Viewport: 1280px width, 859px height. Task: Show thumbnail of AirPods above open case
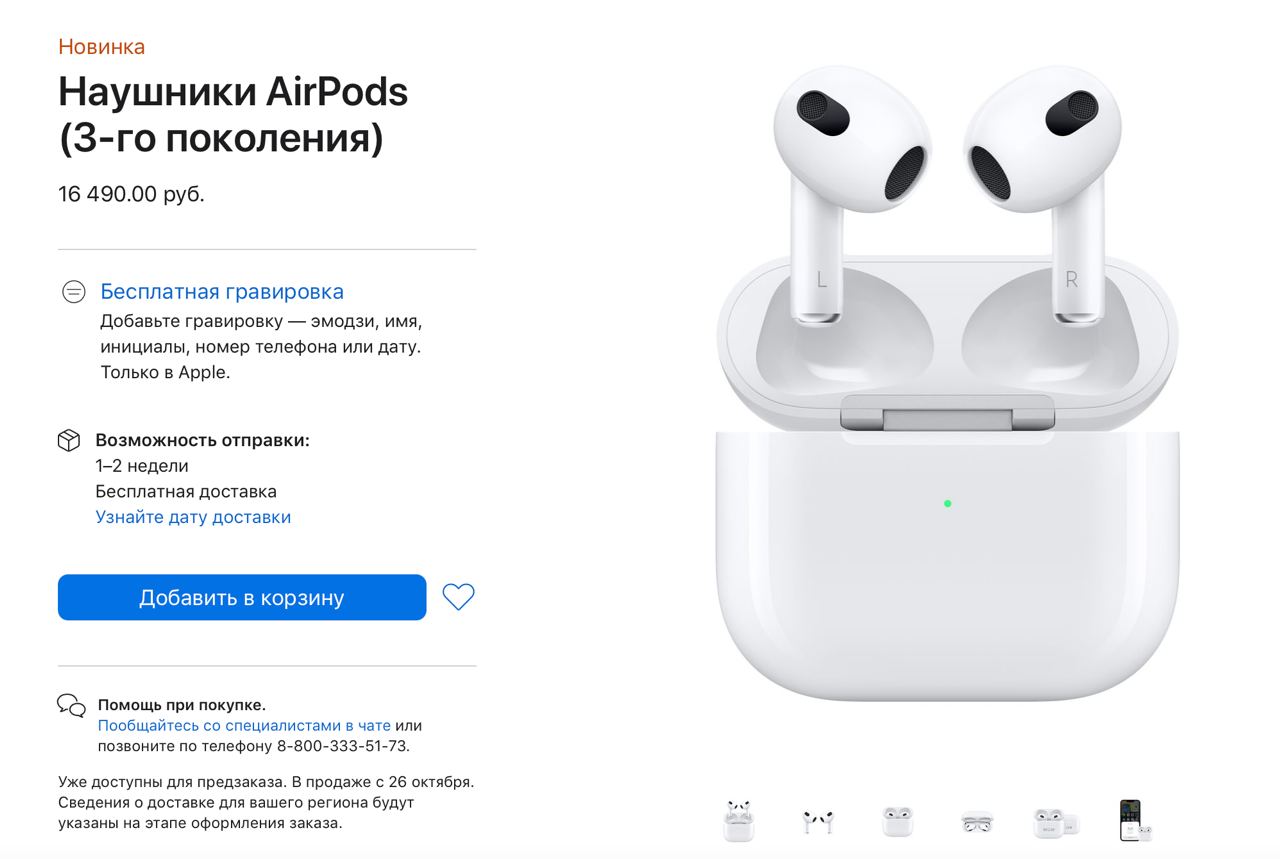[x=738, y=820]
